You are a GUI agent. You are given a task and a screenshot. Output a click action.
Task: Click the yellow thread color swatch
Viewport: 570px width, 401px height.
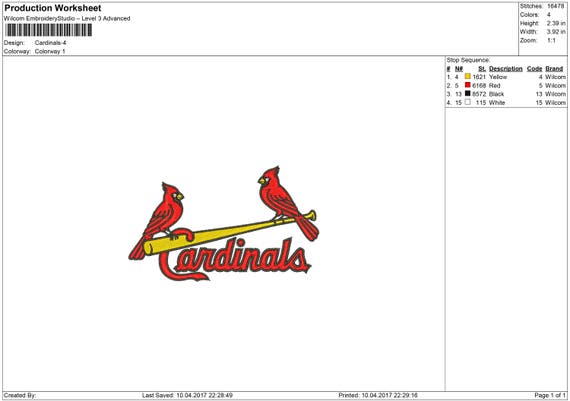click(x=467, y=76)
